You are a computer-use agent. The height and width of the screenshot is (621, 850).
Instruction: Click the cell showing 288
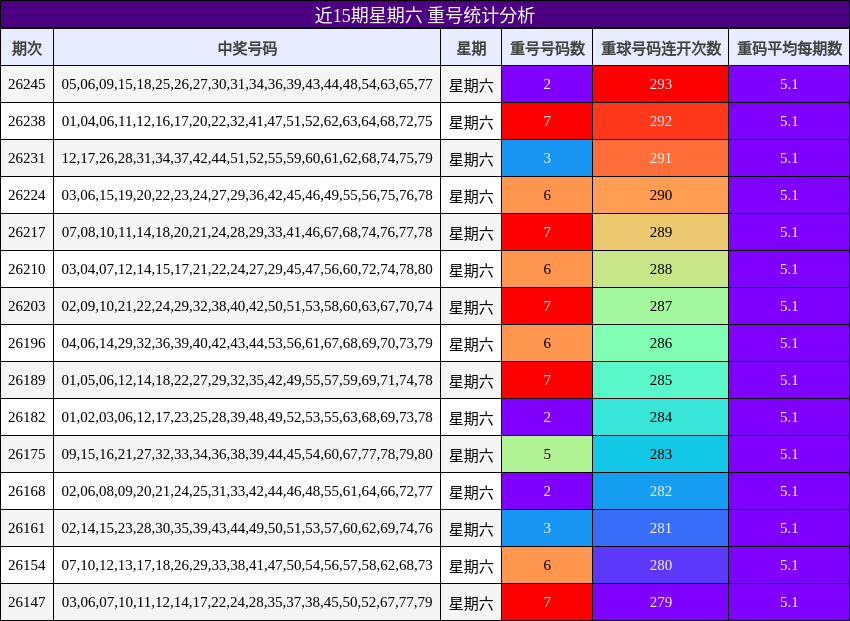[x=660, y=269]
